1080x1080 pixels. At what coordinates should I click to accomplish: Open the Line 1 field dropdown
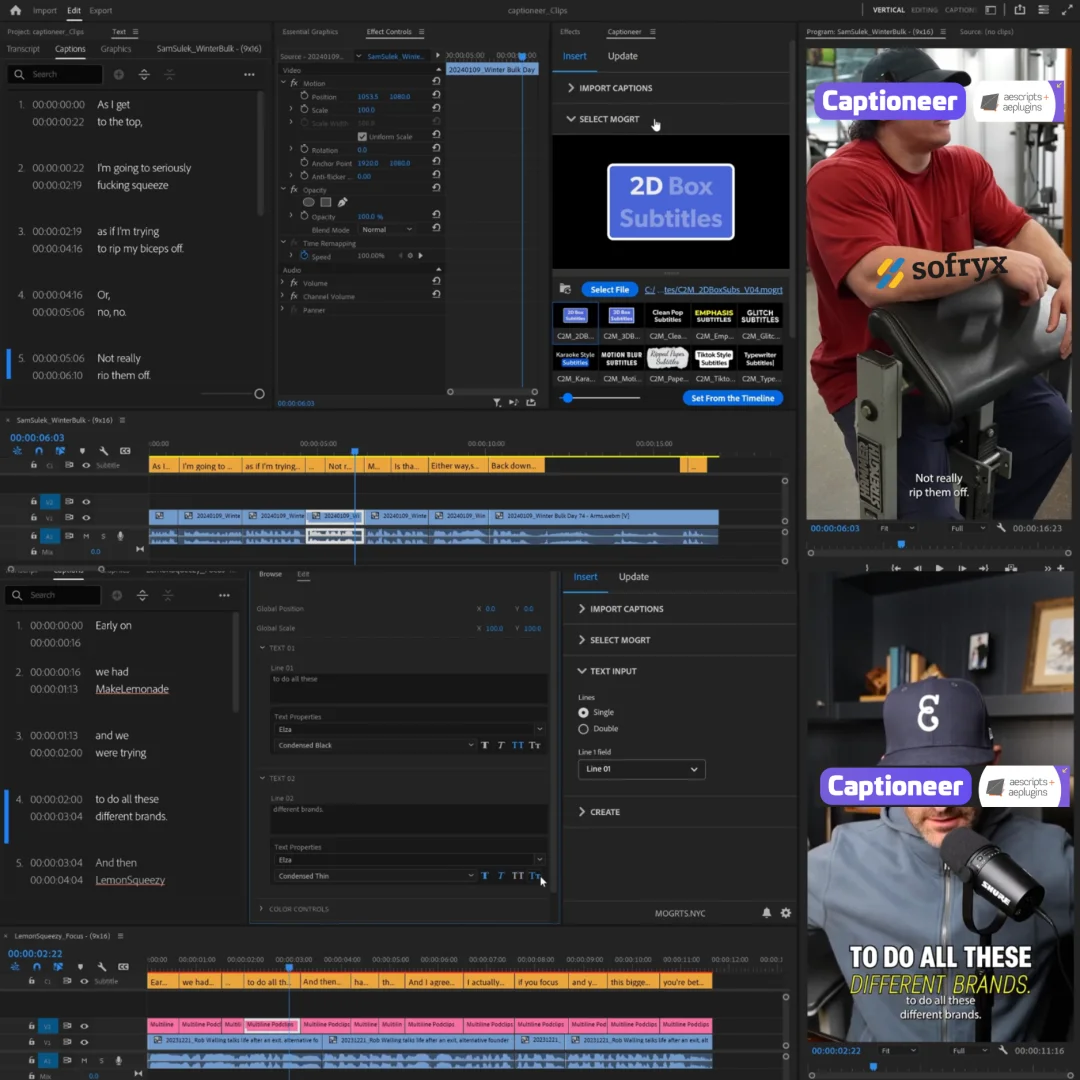click(x=641, y=769)
